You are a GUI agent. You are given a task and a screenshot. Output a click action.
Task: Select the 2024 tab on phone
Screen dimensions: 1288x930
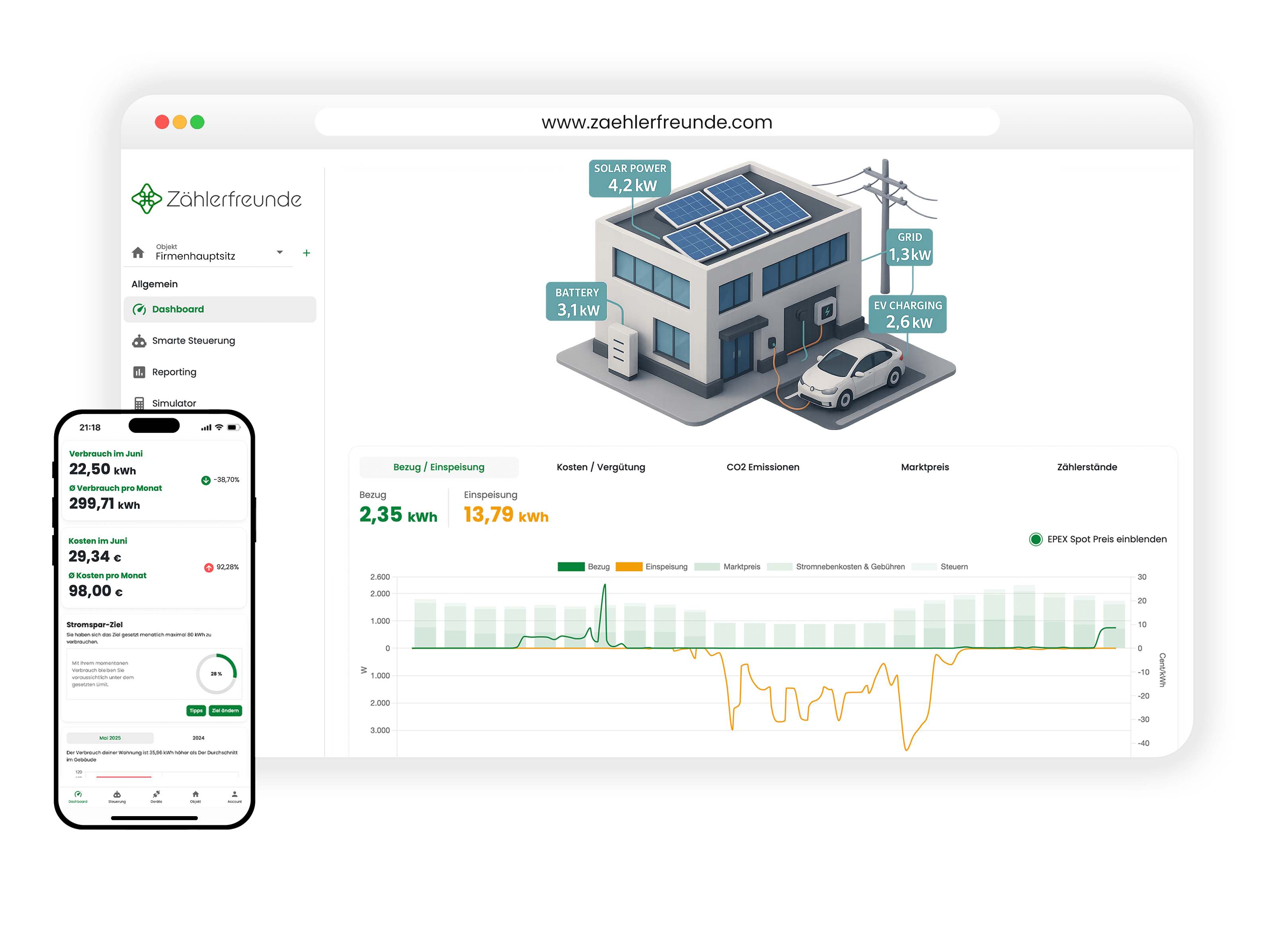tap(198, 738)
